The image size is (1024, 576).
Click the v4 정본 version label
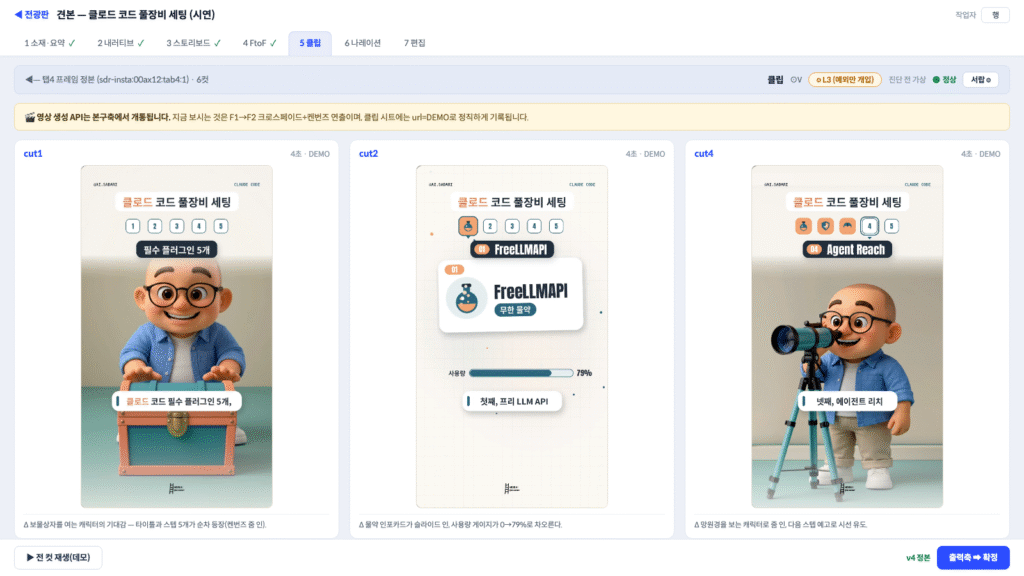tap(918, 558)
